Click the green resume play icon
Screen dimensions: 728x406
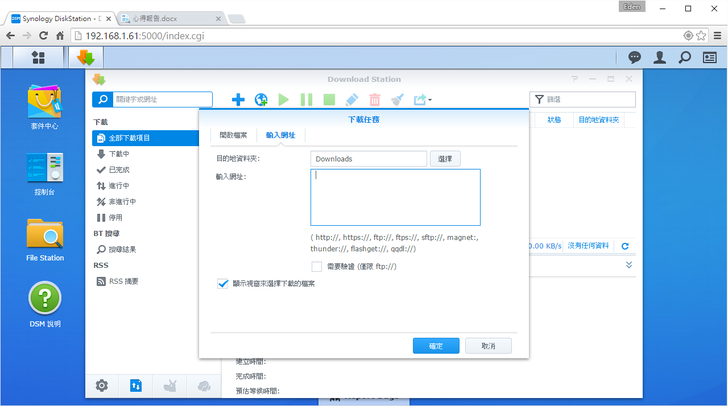[283, 99]
